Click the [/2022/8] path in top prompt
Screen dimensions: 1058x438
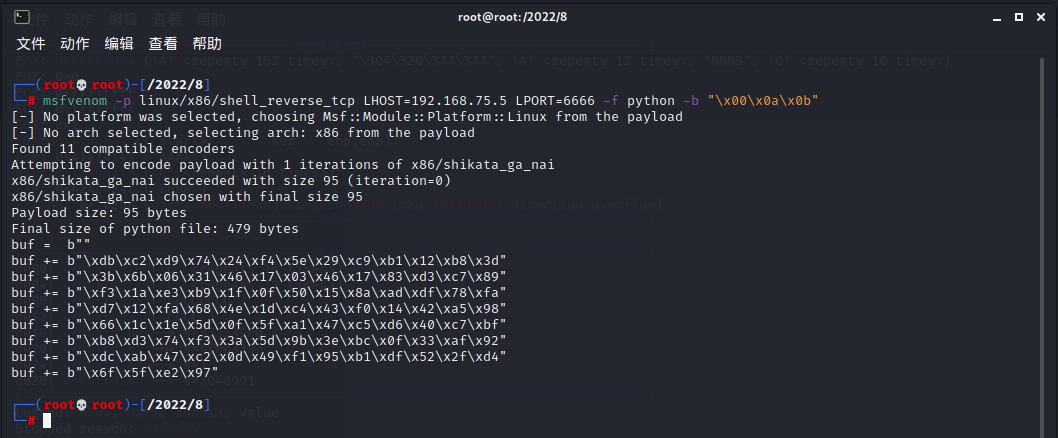tap(175, 85)
